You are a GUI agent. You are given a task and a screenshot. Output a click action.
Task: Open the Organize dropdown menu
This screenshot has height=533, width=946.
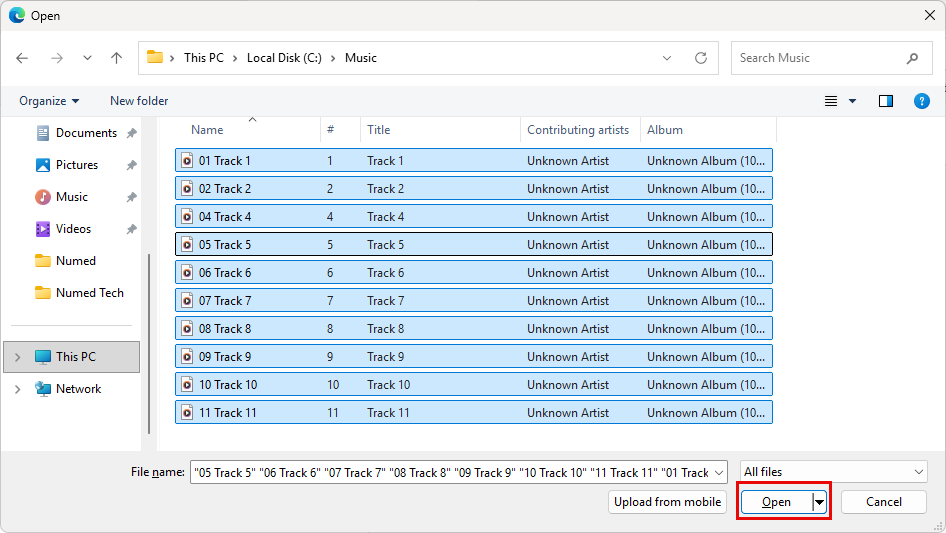click(x=49, y=101)
